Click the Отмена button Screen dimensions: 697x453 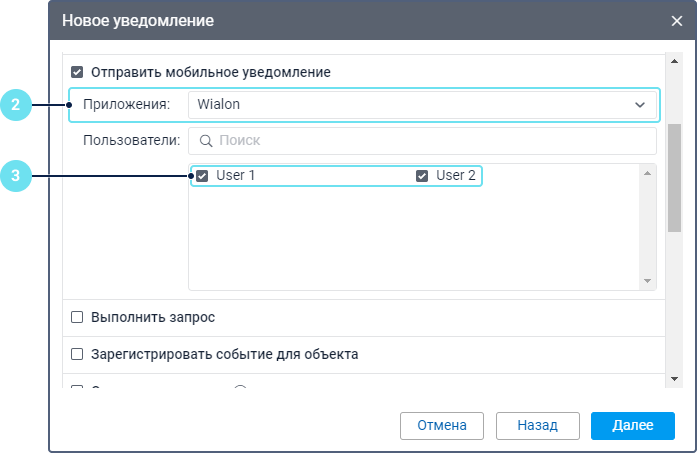click(442, 425)
